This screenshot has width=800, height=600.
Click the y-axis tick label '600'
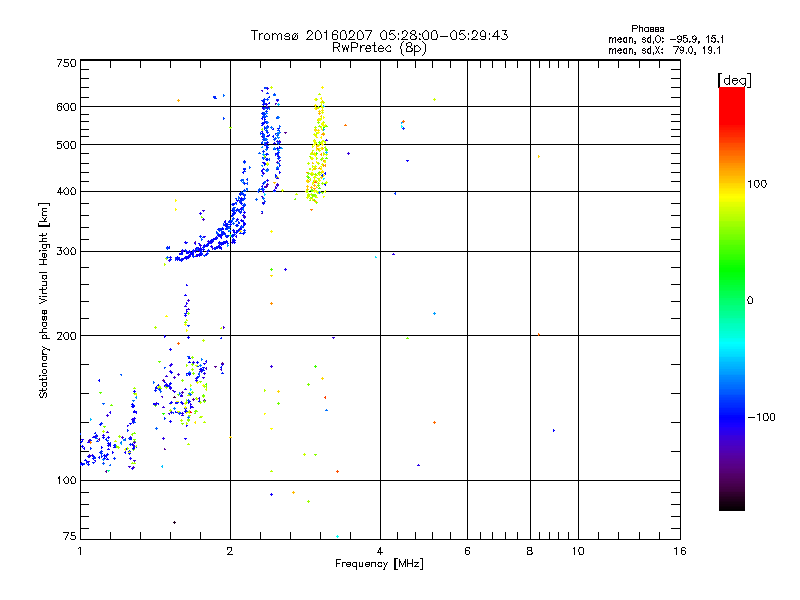coord(66,107)
